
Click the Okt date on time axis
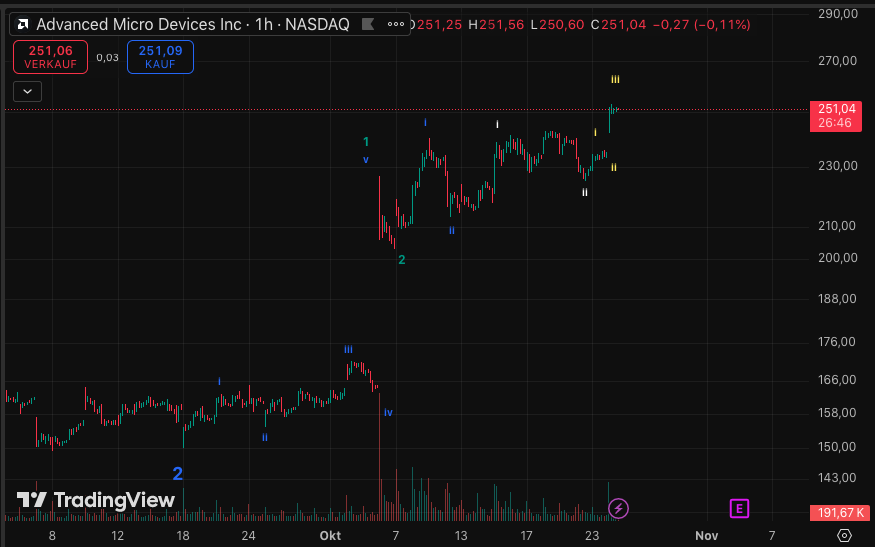point(330,536)
